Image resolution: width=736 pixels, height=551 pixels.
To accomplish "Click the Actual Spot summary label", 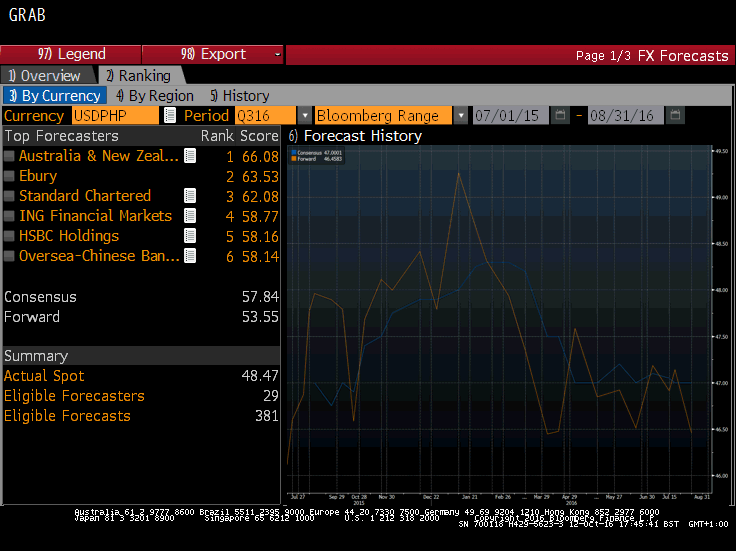I will pyautogui.click(x=44, y=376).
